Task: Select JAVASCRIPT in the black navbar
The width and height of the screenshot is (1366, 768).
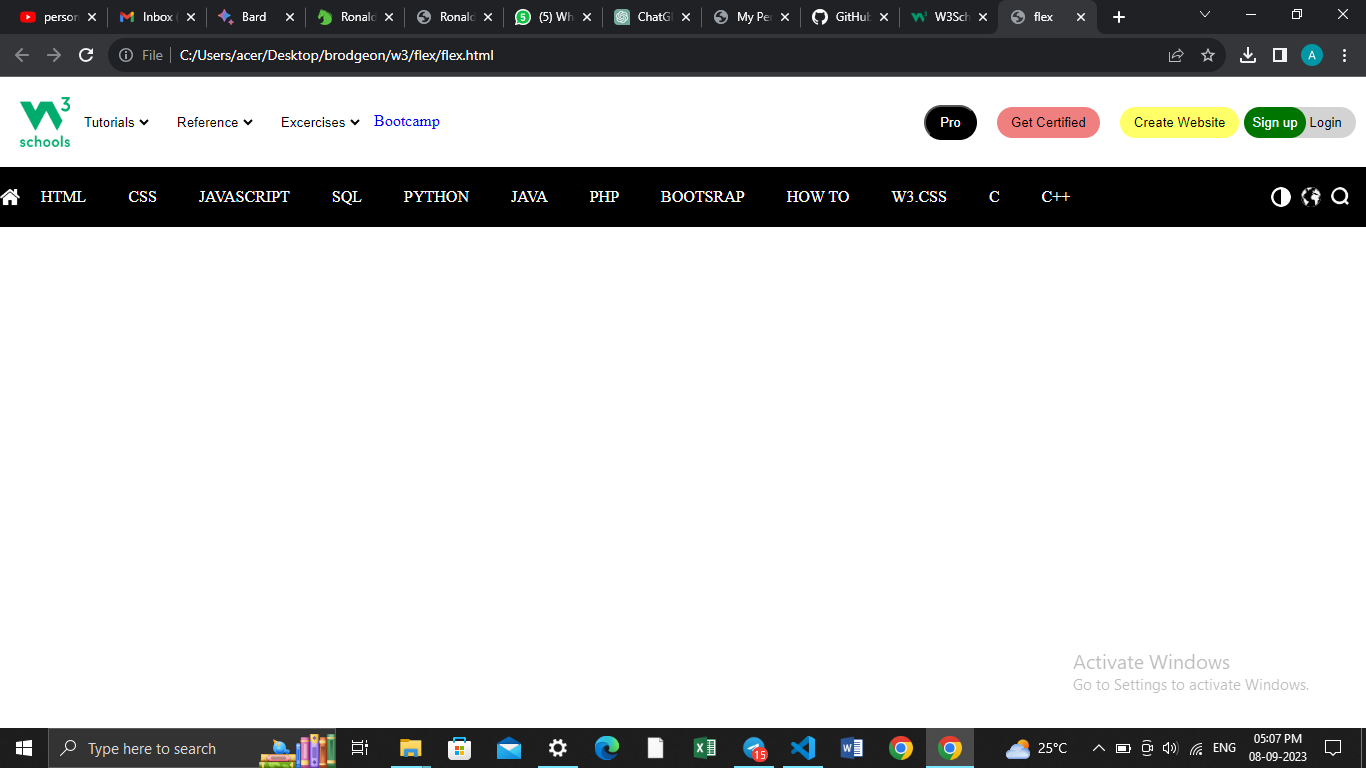Action: tap(244, 197)
